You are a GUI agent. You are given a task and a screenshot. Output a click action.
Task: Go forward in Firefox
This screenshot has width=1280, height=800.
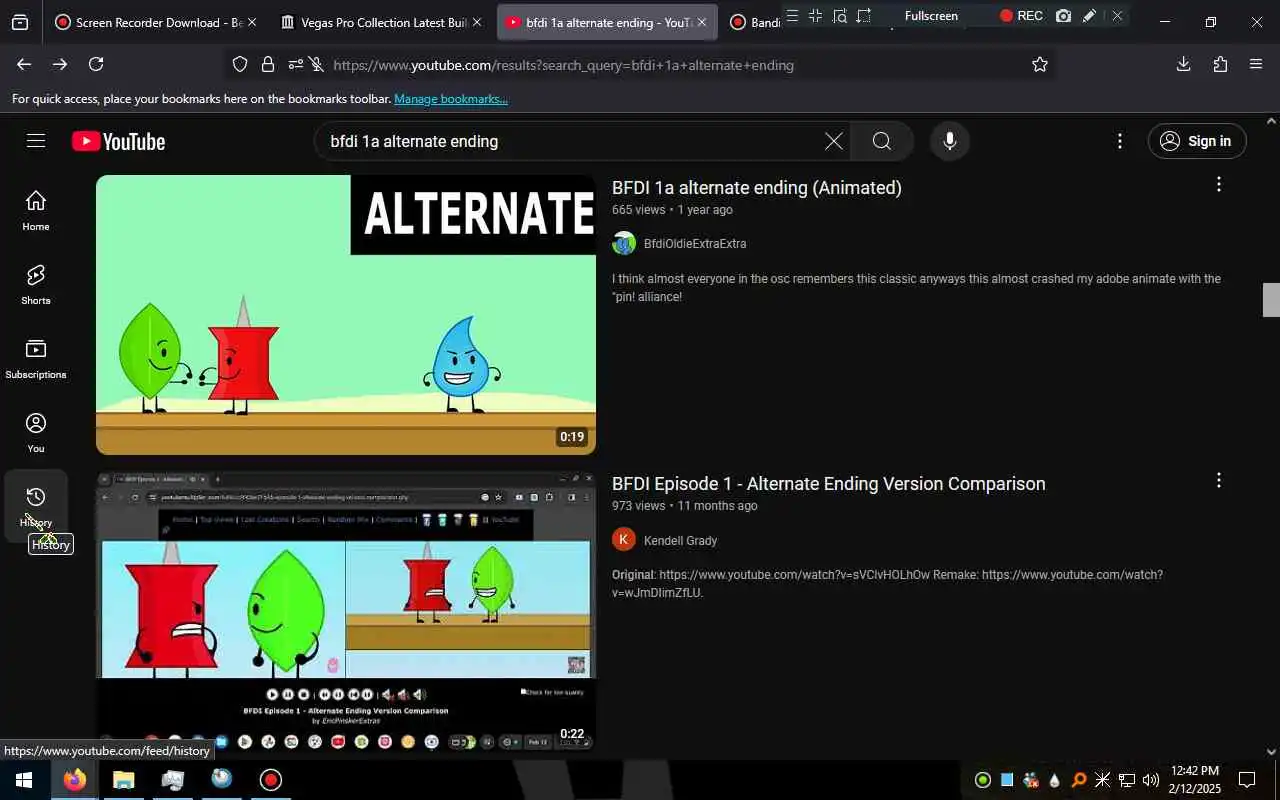60,64
